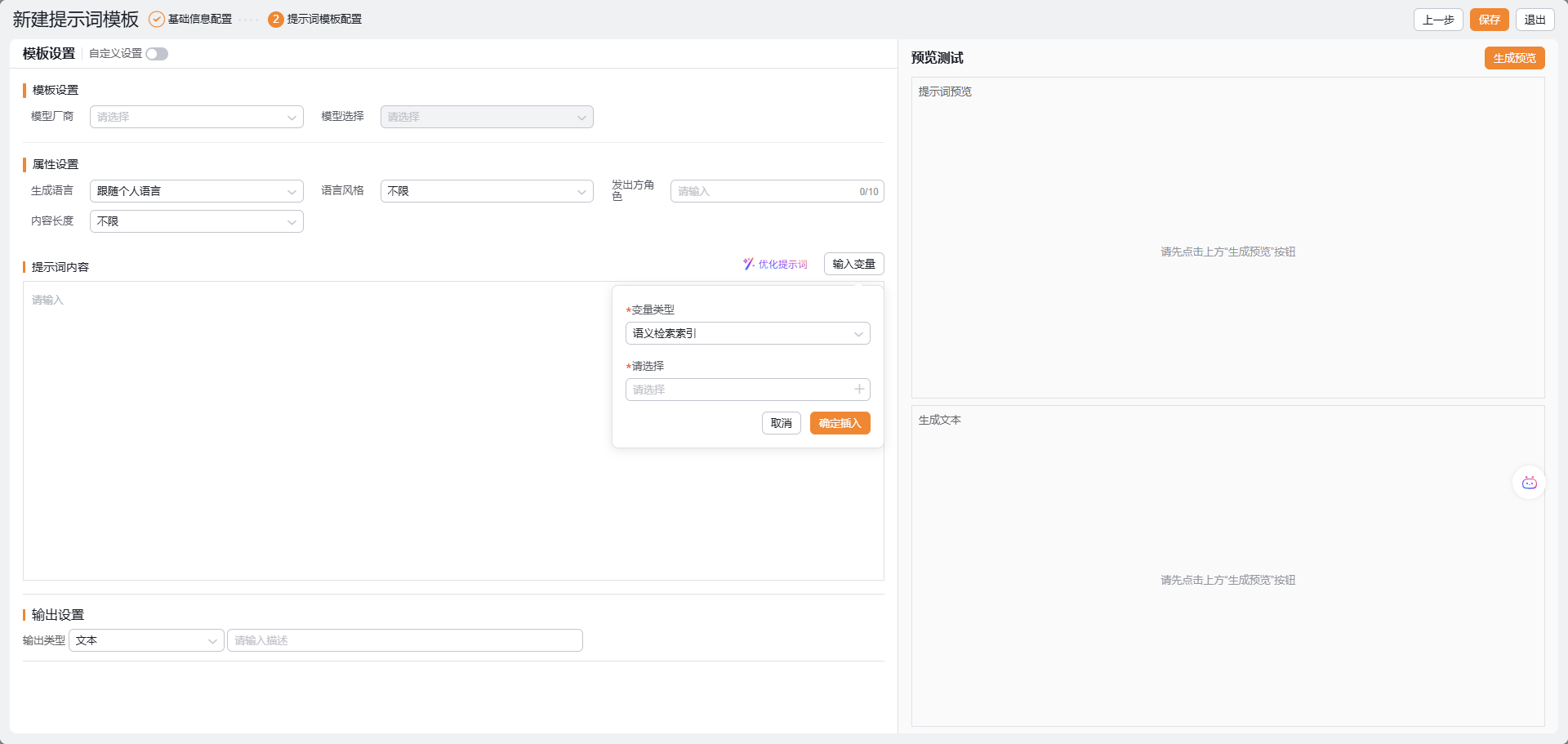Open the 语言风格 dropdown
The width and height of the screenshot is (1568, 744).
486,191
